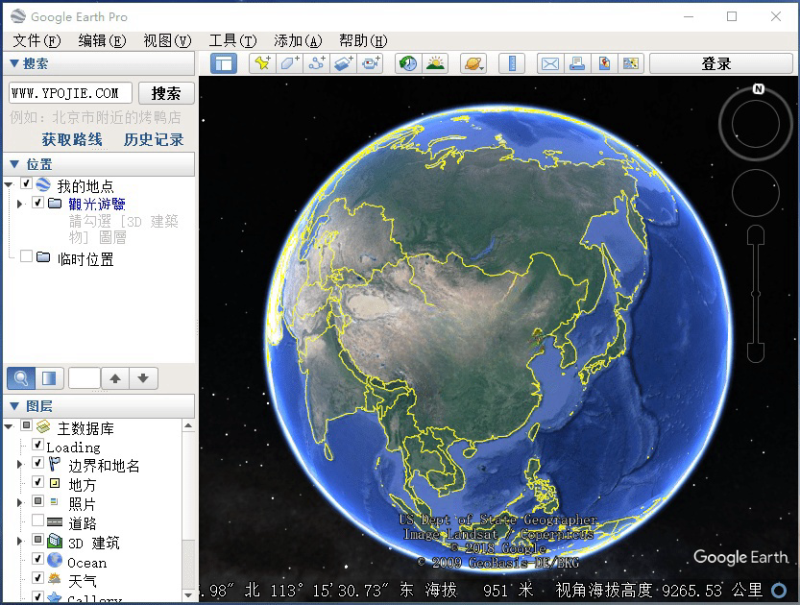This screenshot has width=800, height=605.
Task: Click the 获取路线 directions link
Action: pos(72,139)
